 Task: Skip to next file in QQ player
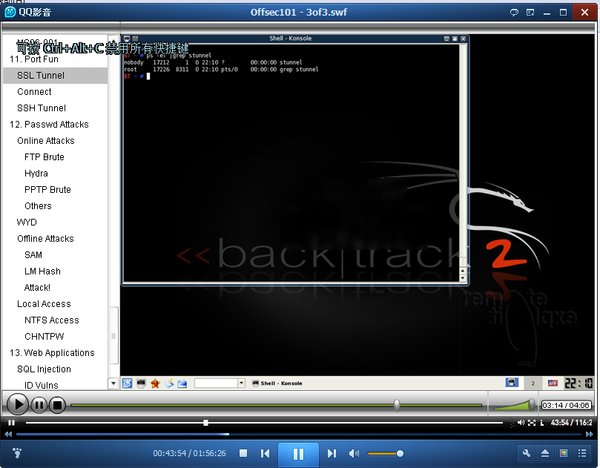[332, 453]
